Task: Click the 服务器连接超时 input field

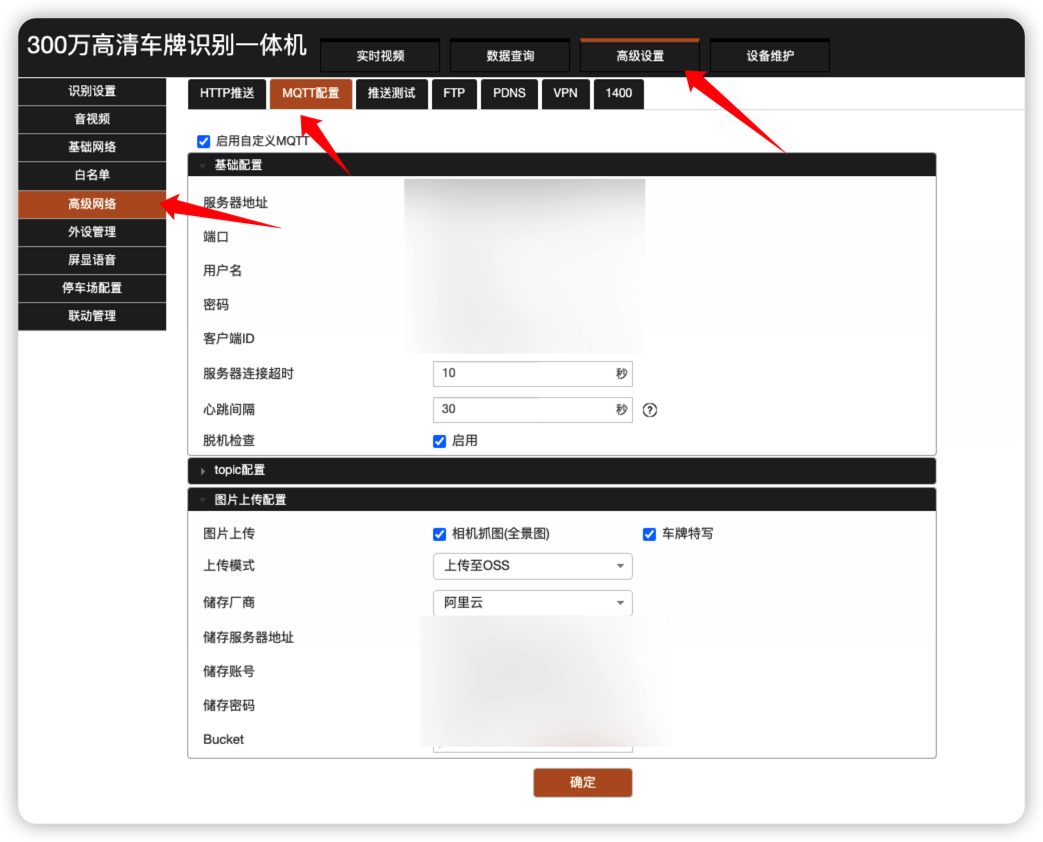Action: (522, 373)
